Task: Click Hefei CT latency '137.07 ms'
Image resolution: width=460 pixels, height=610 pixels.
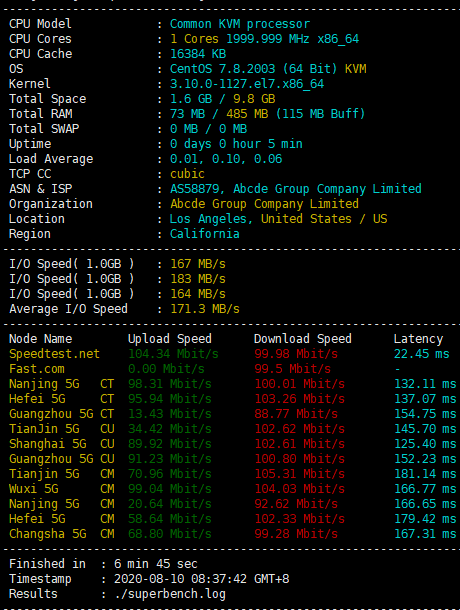Action: 425,399
